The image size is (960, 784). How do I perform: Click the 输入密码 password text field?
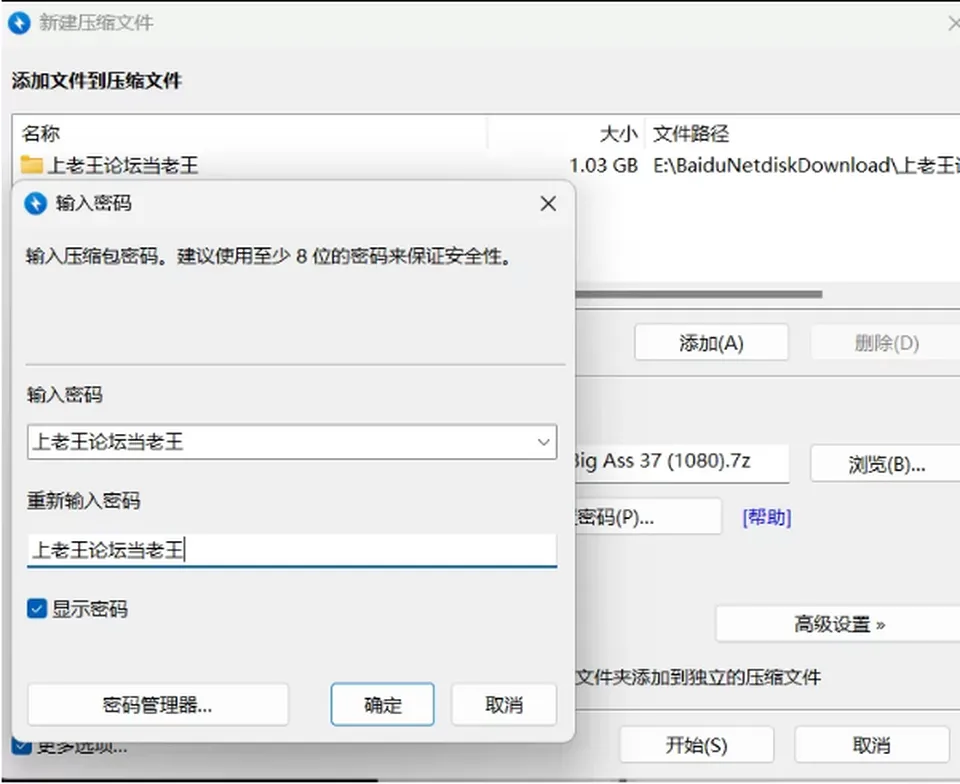pyautogui.click(x=292, y=442)
